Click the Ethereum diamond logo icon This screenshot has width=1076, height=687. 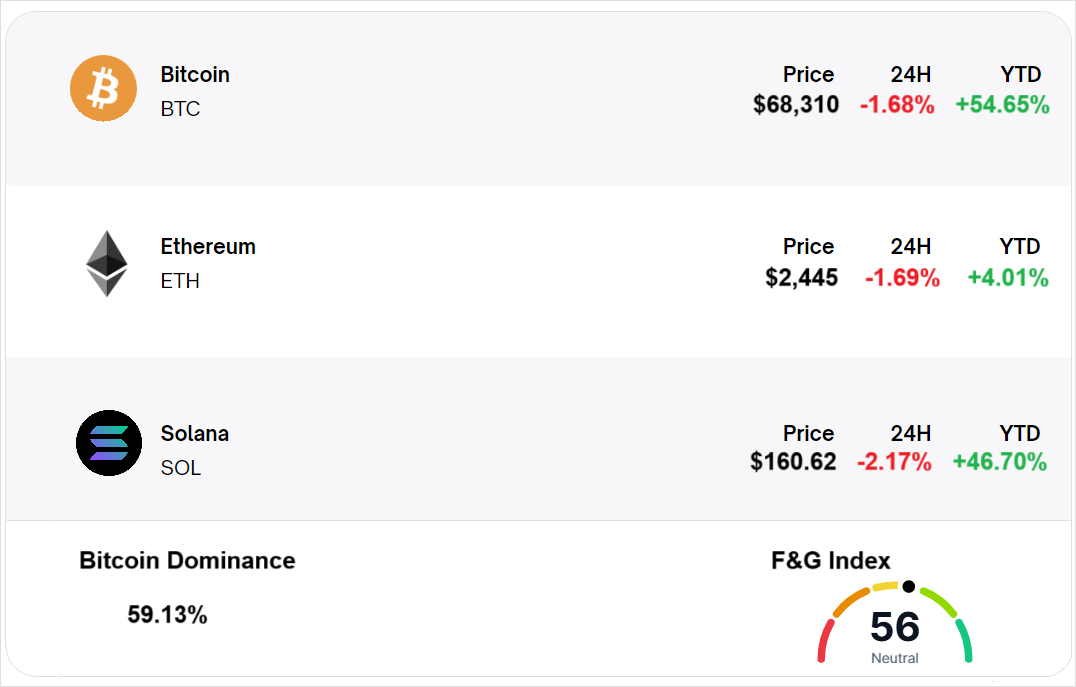click(106, 264)
